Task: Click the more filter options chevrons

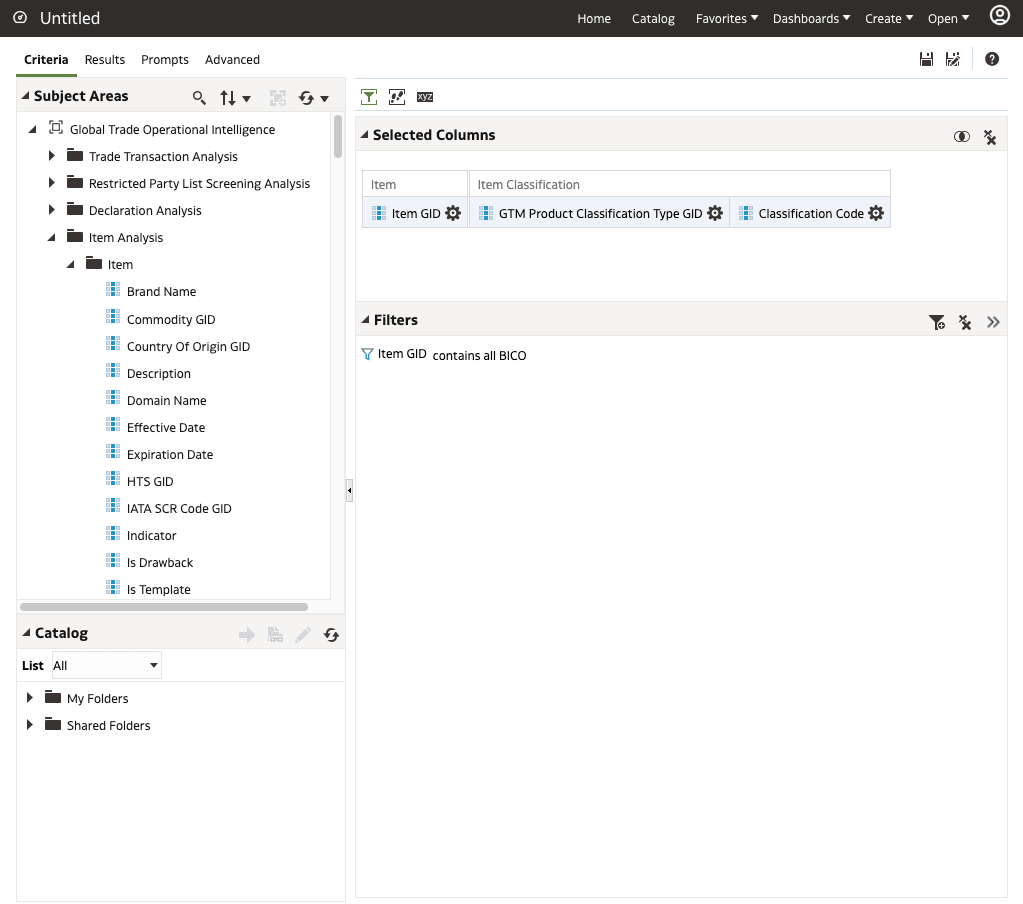Action: coord(993,322)
